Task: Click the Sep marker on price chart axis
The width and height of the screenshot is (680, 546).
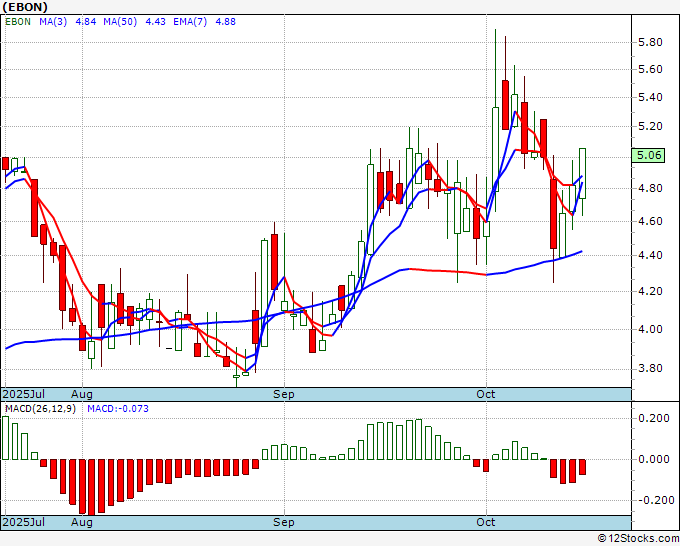Action: pos(284,394)
